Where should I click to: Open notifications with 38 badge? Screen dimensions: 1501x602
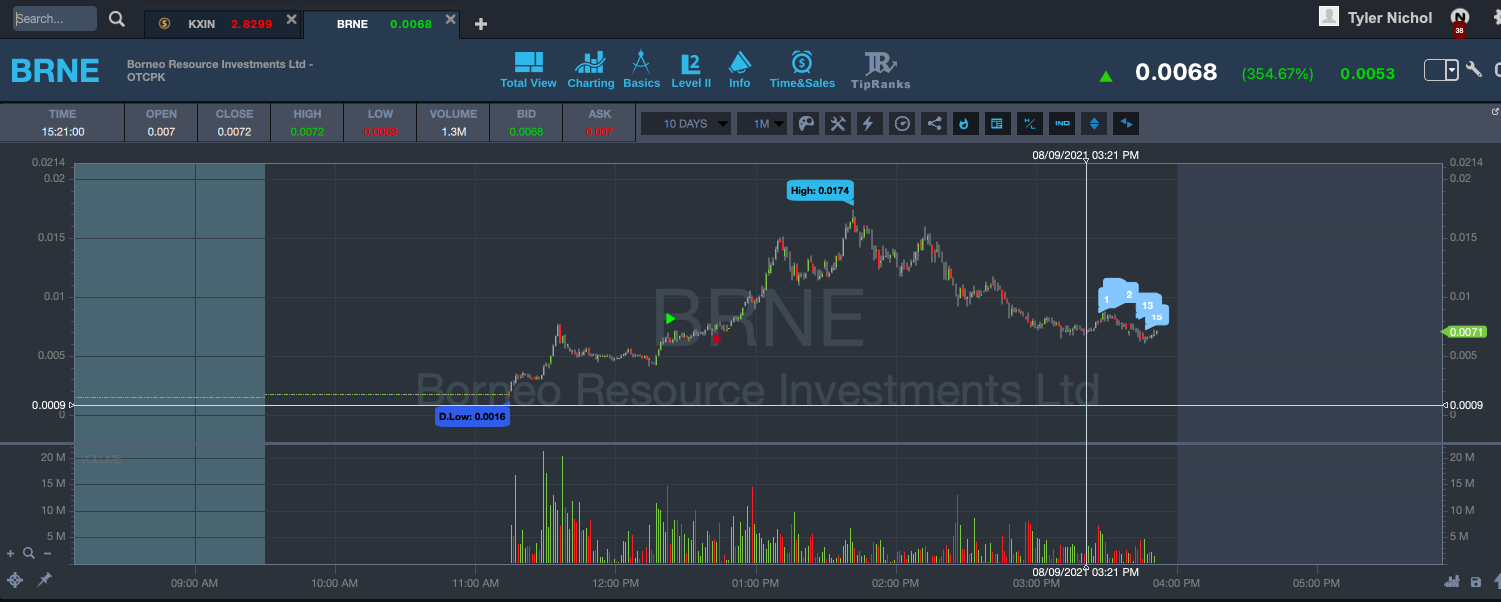click(x=1460, y=19)
